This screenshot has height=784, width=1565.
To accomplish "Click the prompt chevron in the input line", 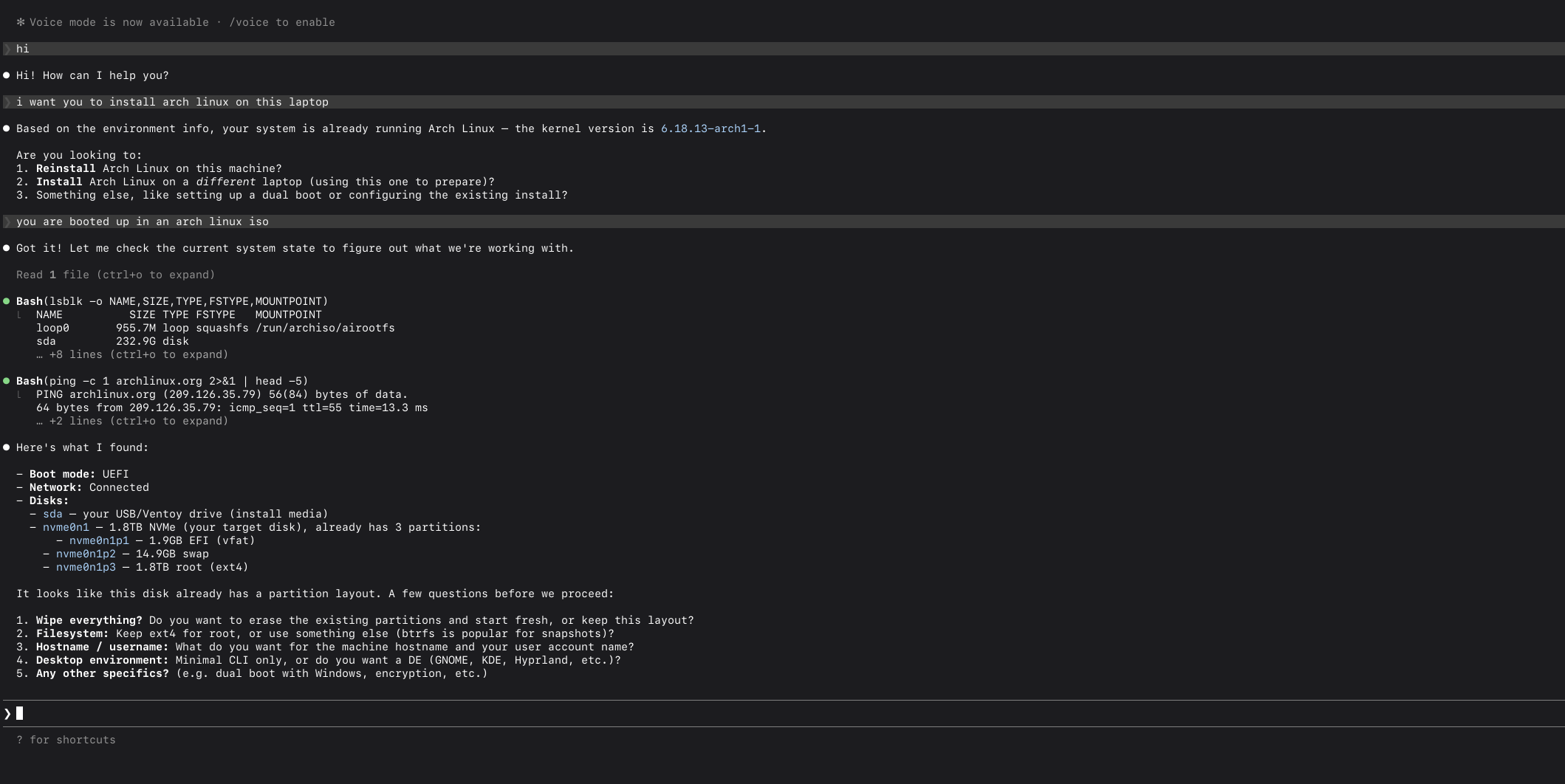I will tap(7, 713).
